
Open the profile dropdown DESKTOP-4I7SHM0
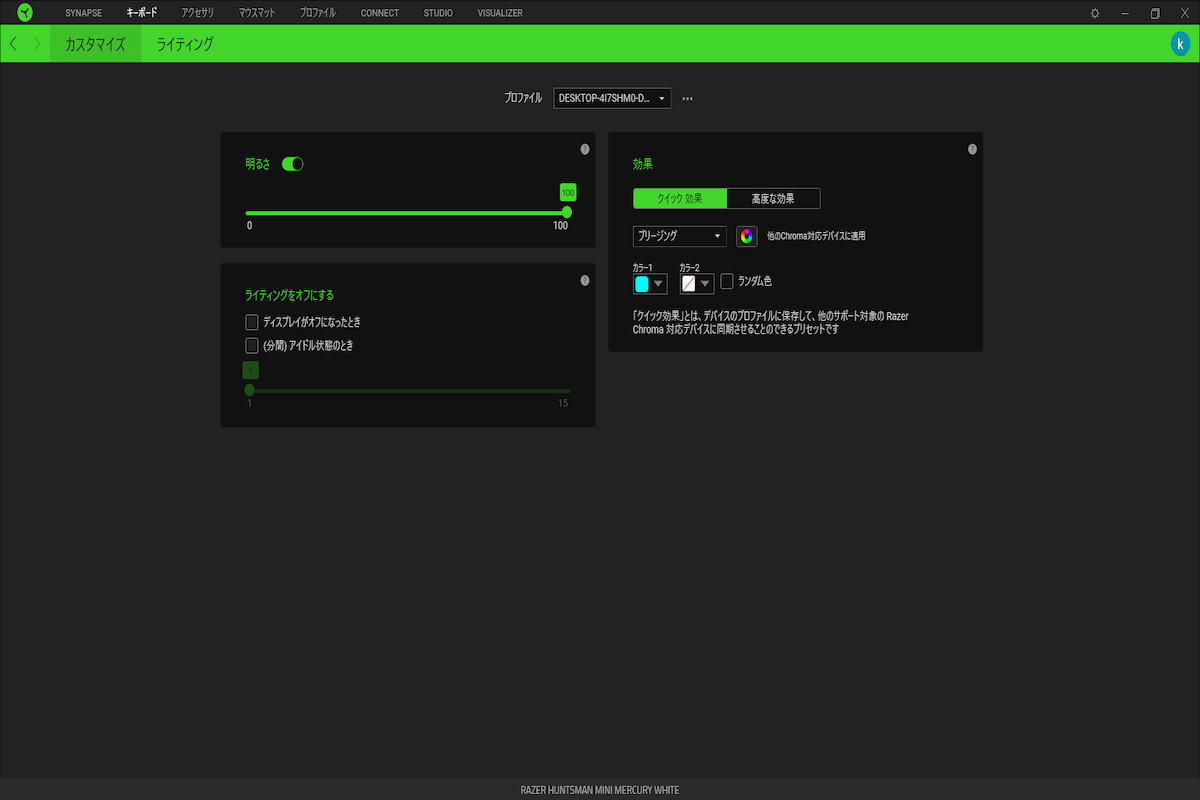[x=612, y=98]
